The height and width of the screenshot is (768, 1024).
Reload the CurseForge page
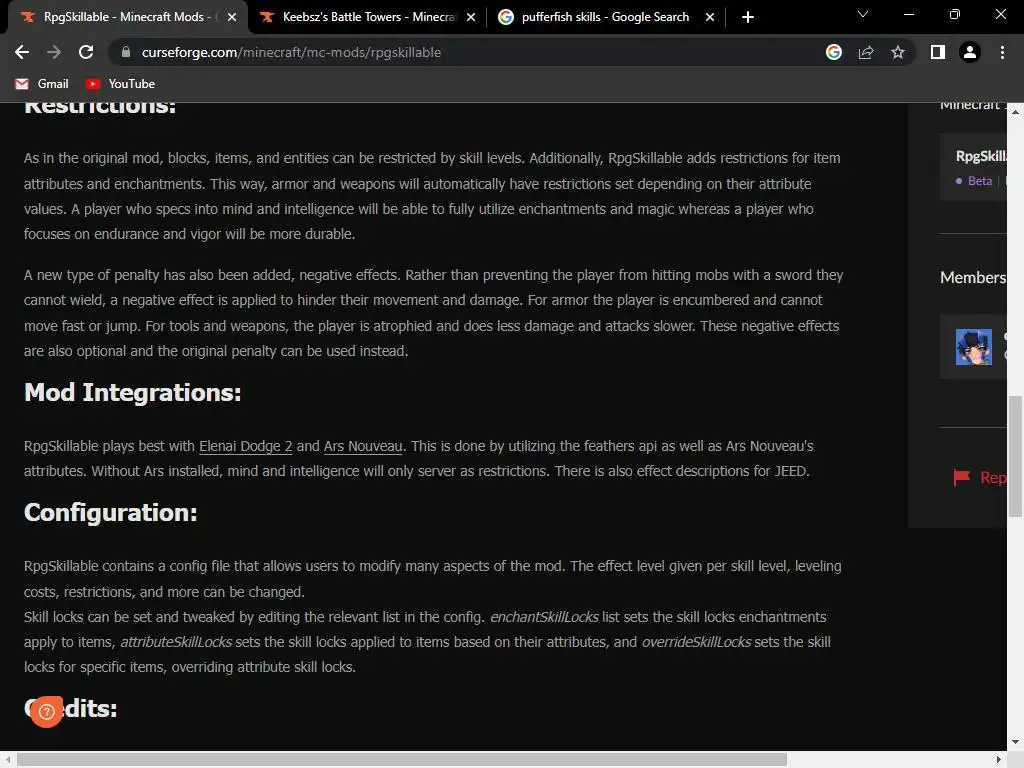coord(86,52)
